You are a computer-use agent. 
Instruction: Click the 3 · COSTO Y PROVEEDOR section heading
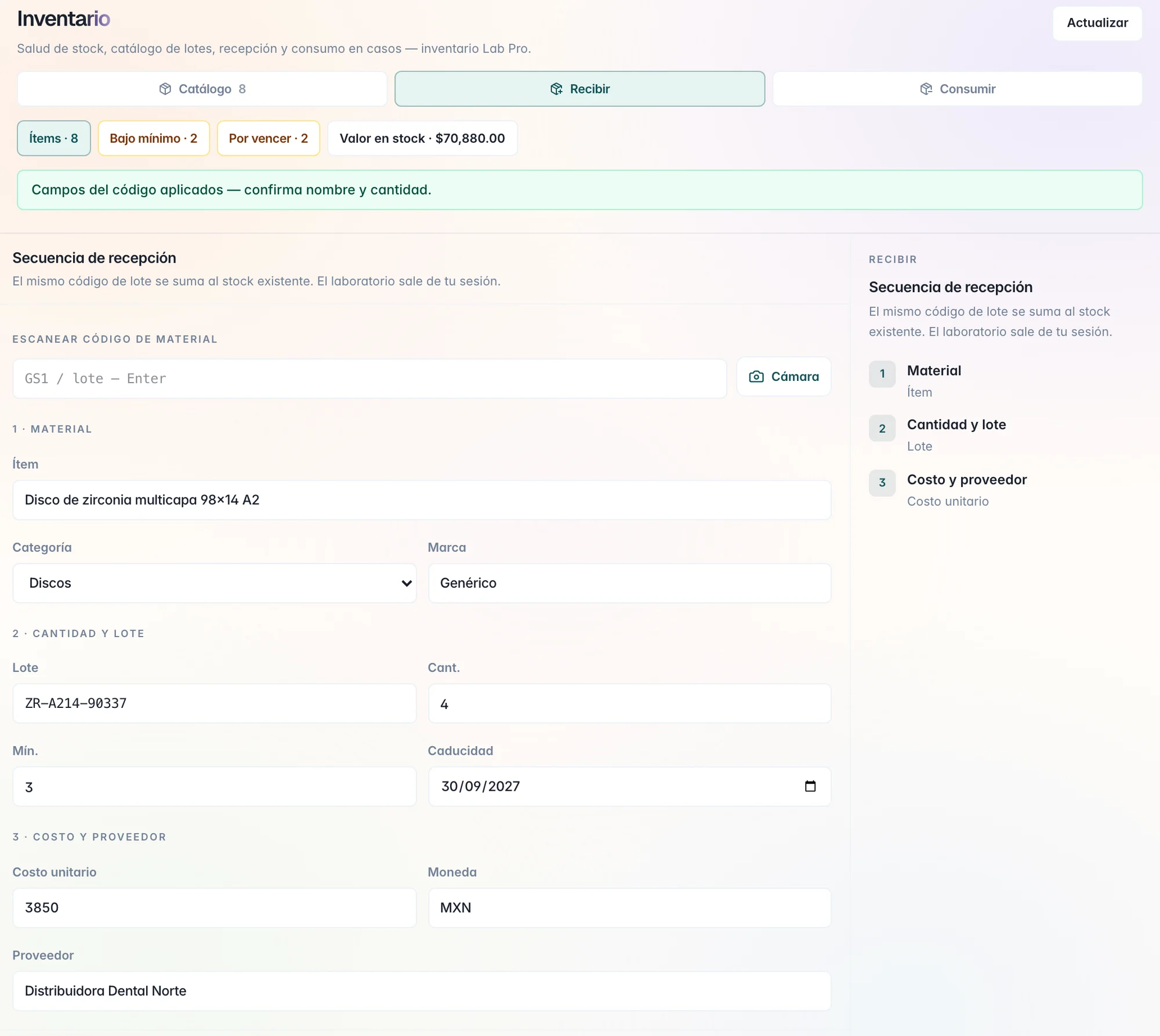tap(89, 837)
